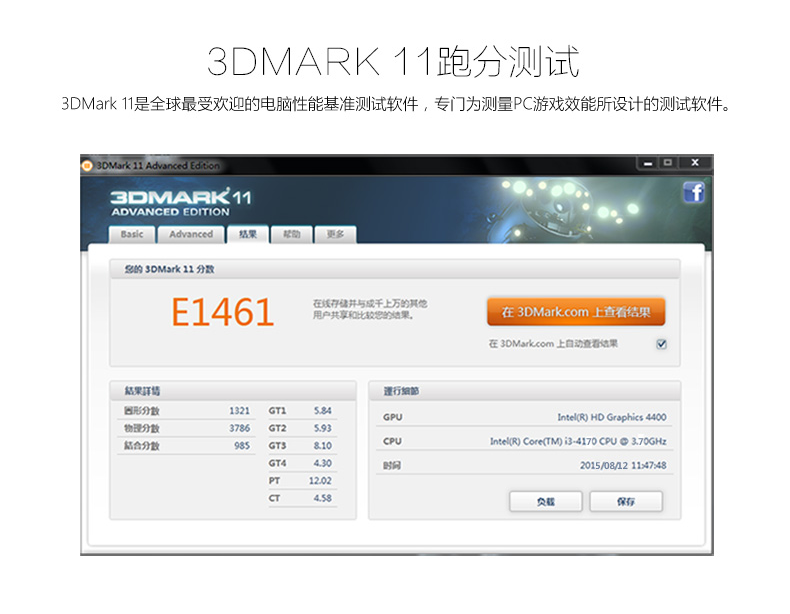This screenshot has height=614, width=790.
Task: Select the 结果 results tab
Action: (x=247, y=234)
